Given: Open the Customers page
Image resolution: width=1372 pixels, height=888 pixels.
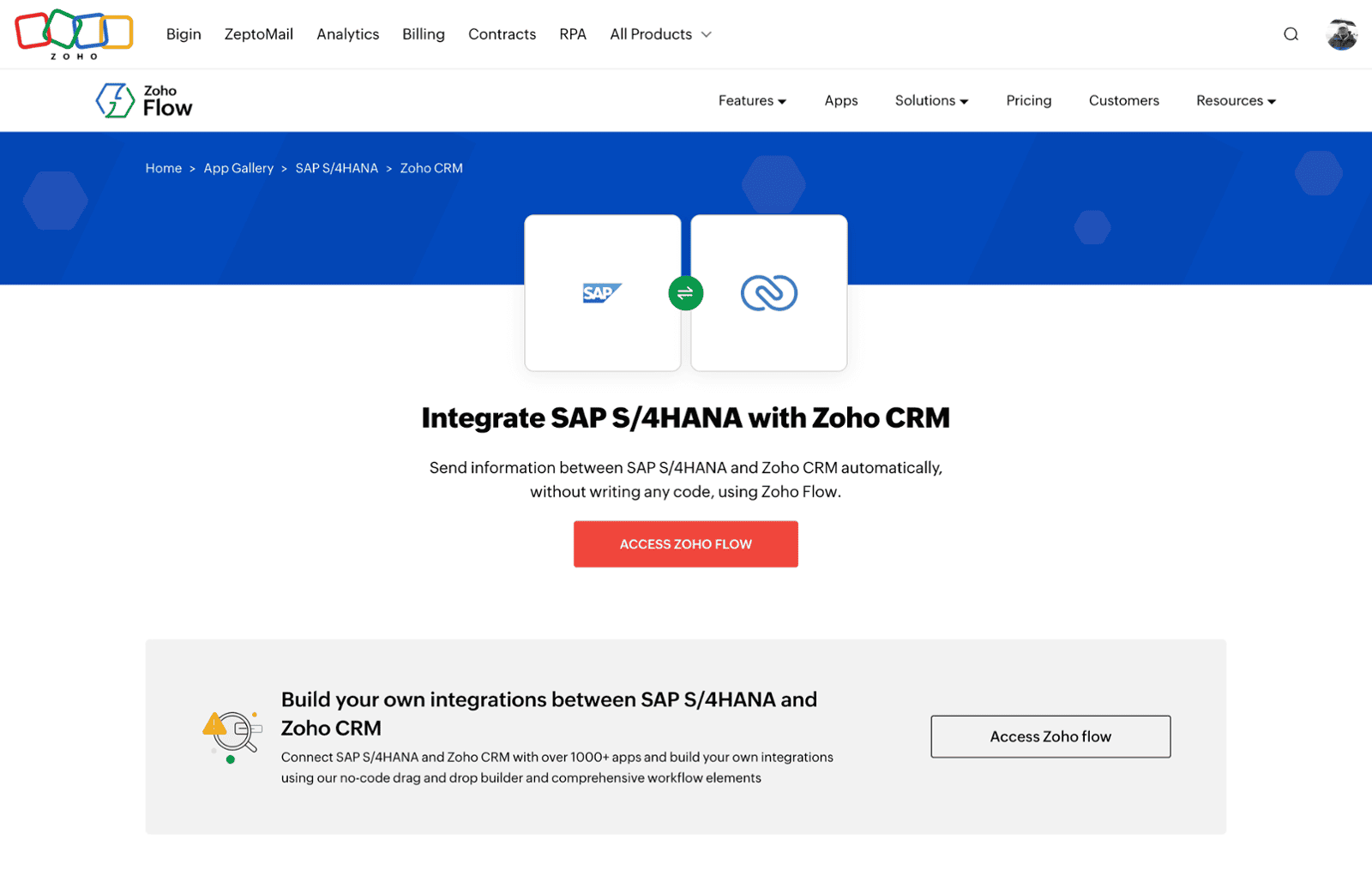Looking at the screenshot, I should point(1123,100).
